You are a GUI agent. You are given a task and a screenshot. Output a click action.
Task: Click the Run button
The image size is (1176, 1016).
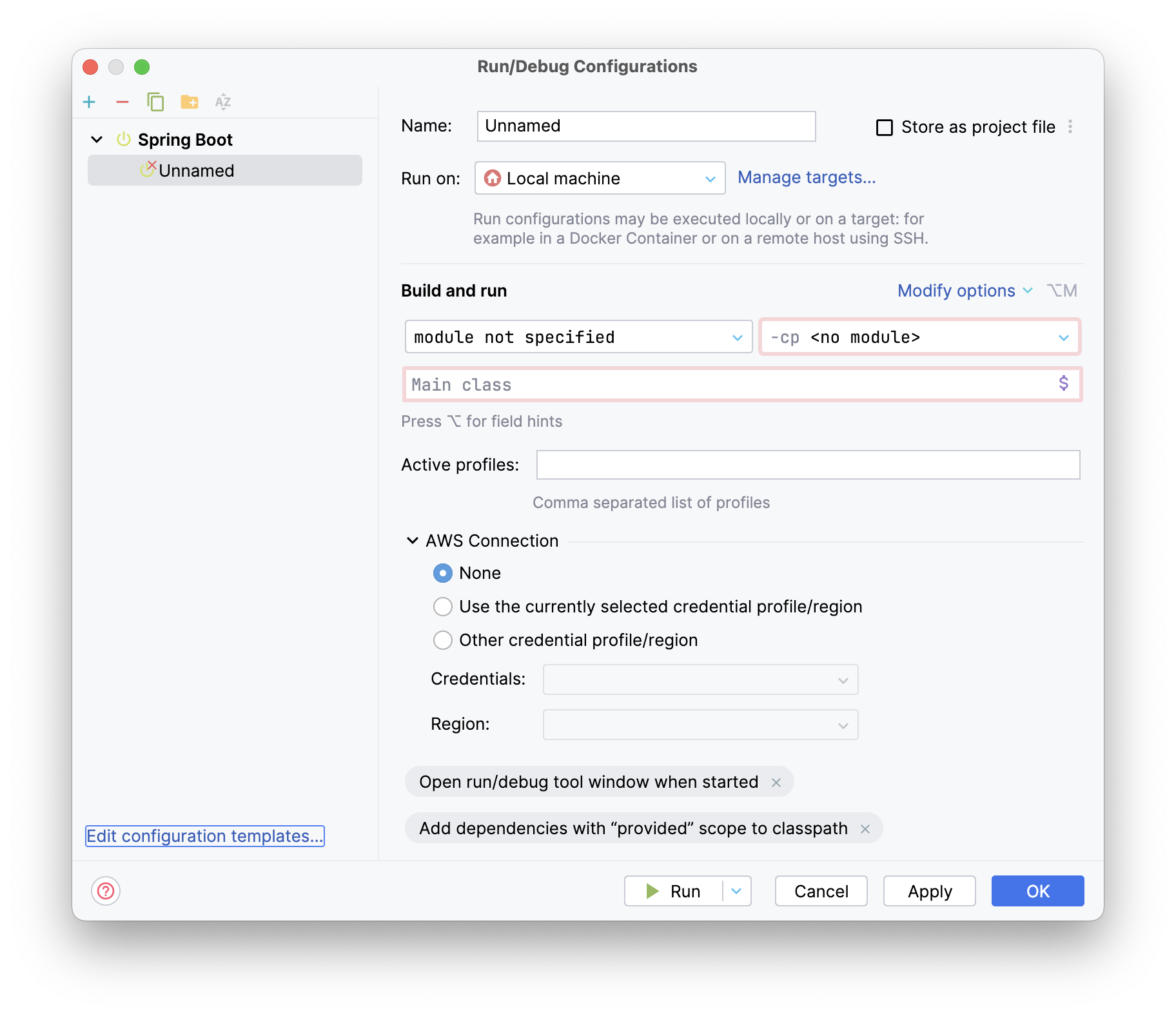pos(674,891)
